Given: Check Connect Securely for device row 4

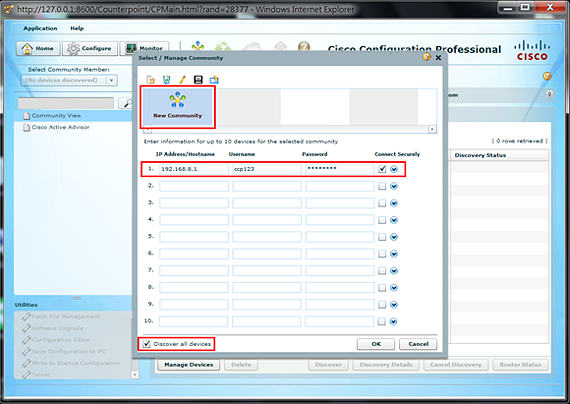Looking at the screenshot, I should 382,220.
